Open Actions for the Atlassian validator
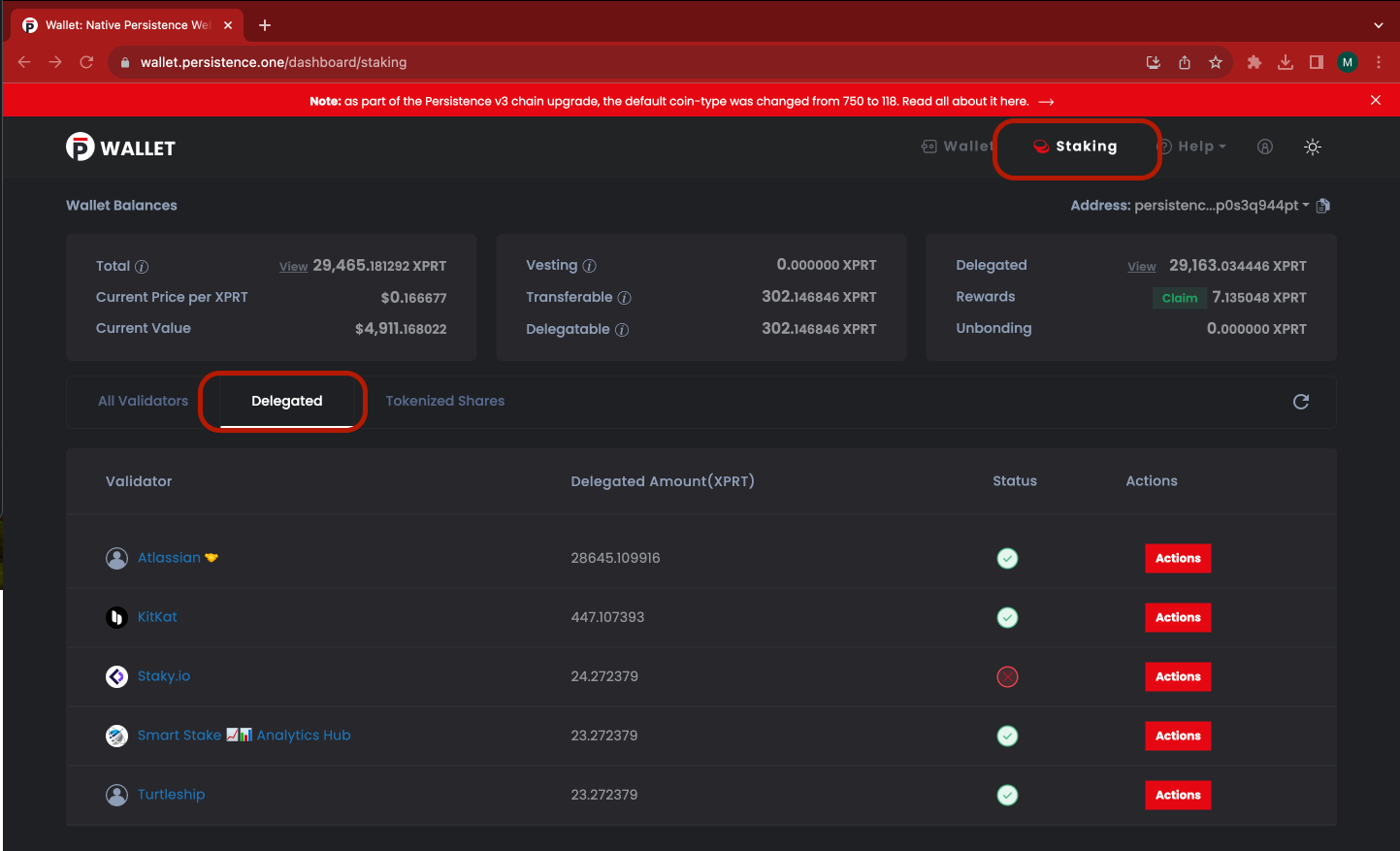Screen dimensions: 1400x851 click(x=1178, y=558)
